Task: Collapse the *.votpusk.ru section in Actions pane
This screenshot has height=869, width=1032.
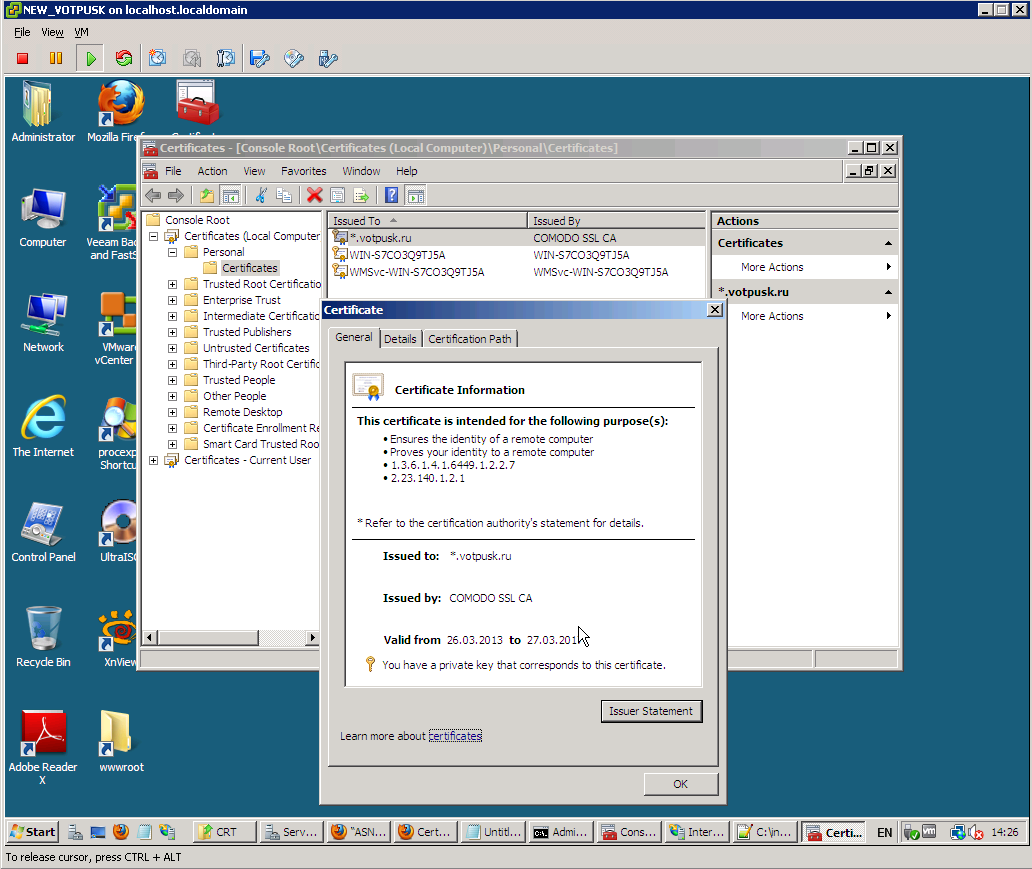Action: (888, 292)
